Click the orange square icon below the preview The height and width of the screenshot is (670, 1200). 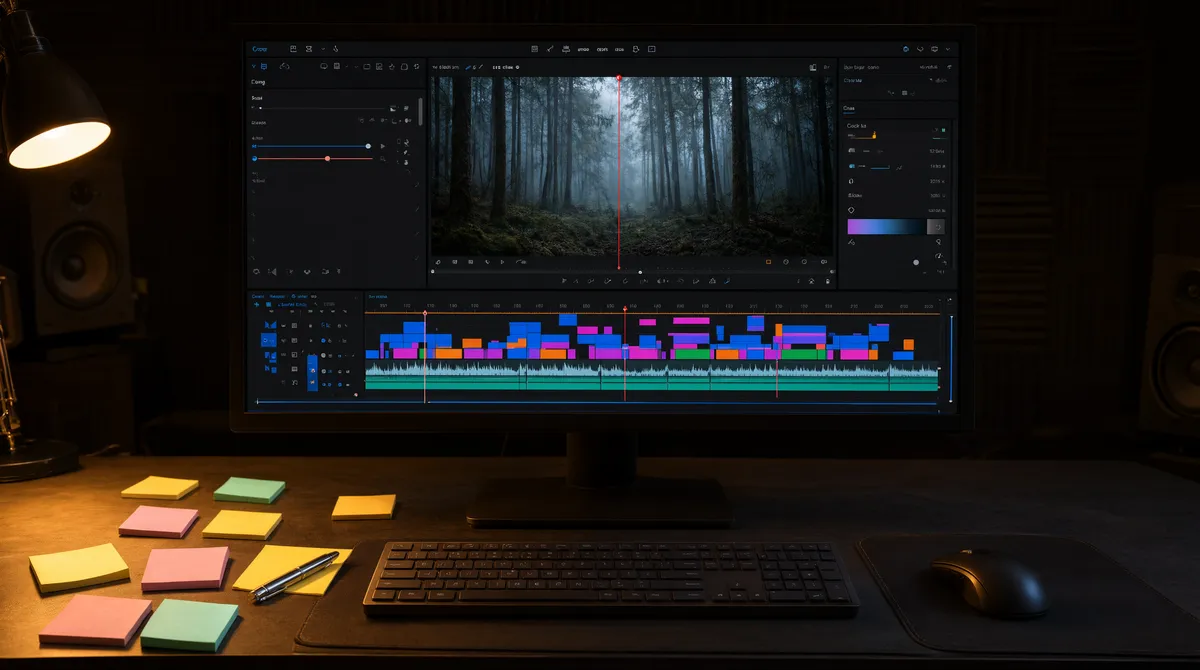coord(768,262)
